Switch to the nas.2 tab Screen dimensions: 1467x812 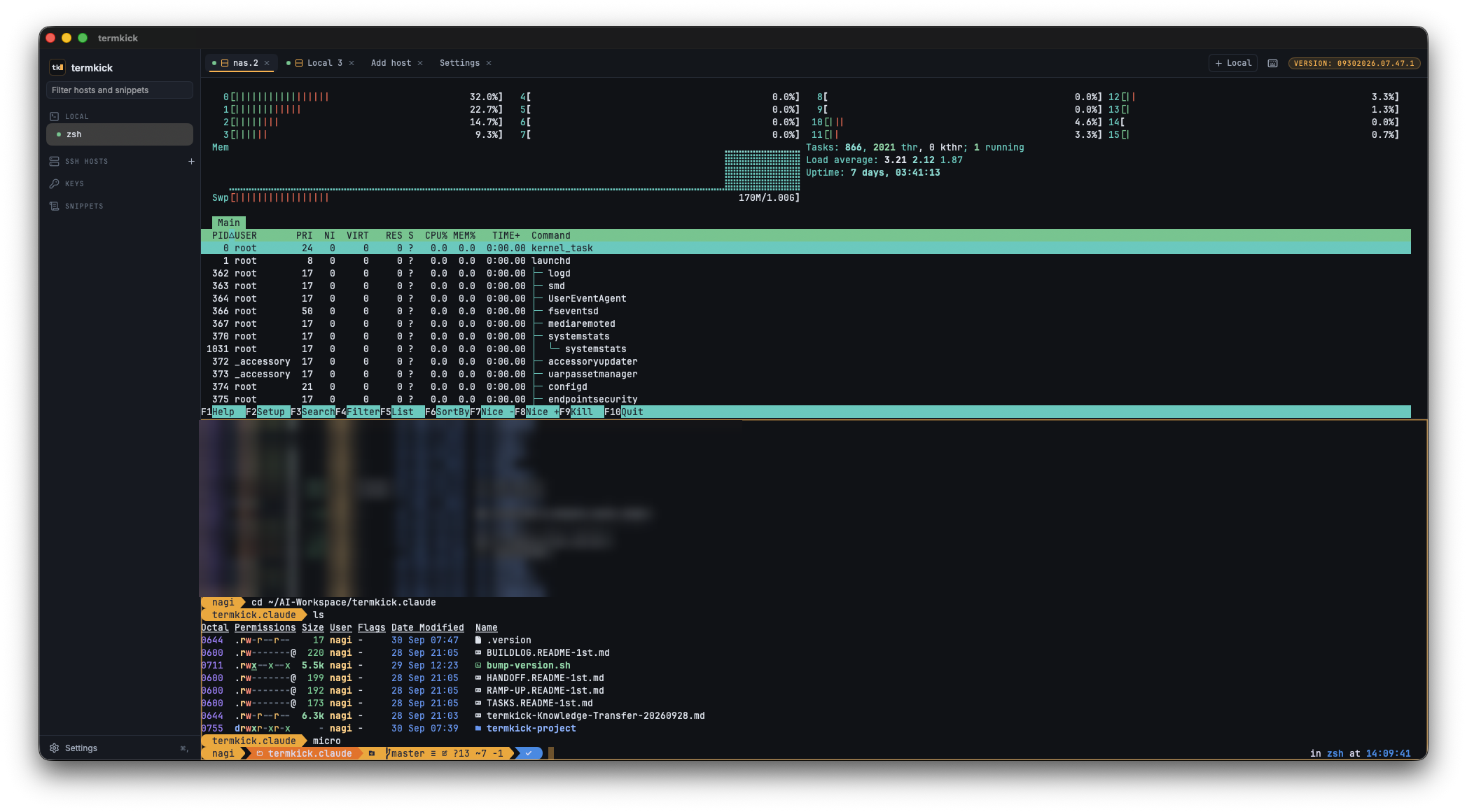click(242, 63)
